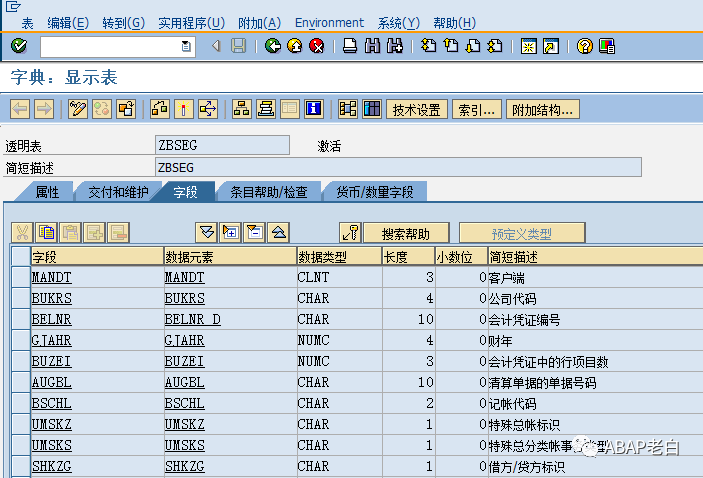The height and width of the screenshot is (478, 703).
Task: Select the row selector for BELNR
Action: pos(21,319)
